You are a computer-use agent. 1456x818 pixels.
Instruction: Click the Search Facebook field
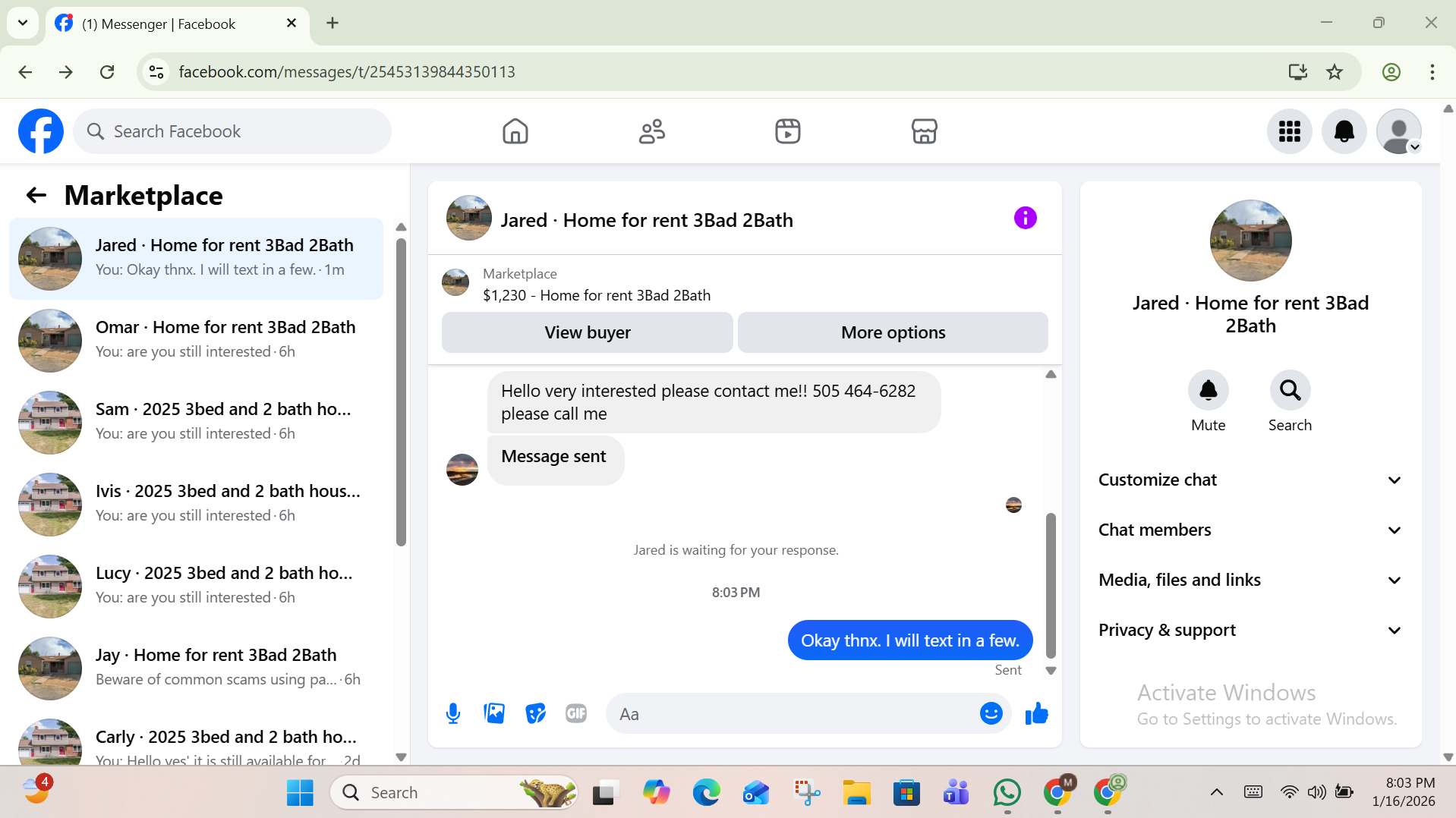click(232, 131)
